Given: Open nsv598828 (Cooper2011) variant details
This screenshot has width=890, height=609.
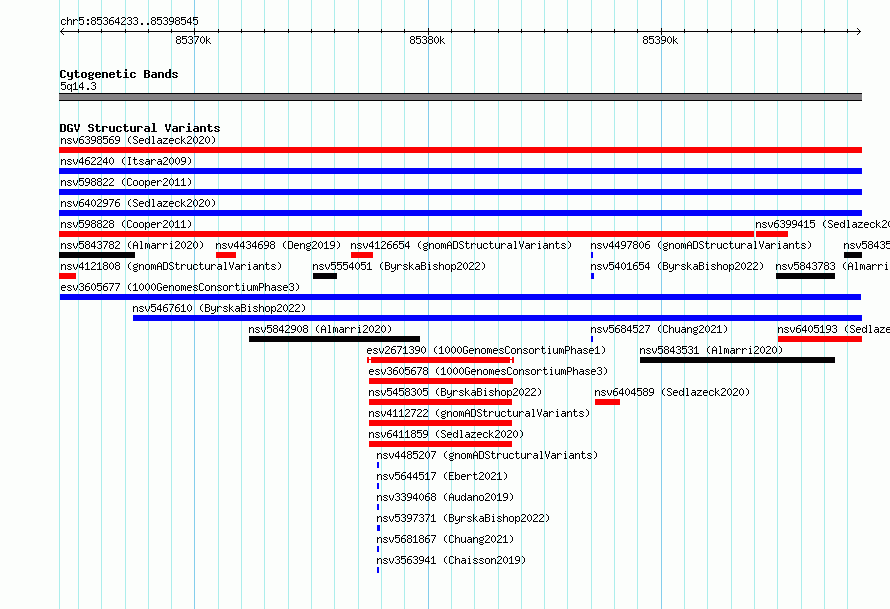Looking at the screenshot, I should coord(126,224).
